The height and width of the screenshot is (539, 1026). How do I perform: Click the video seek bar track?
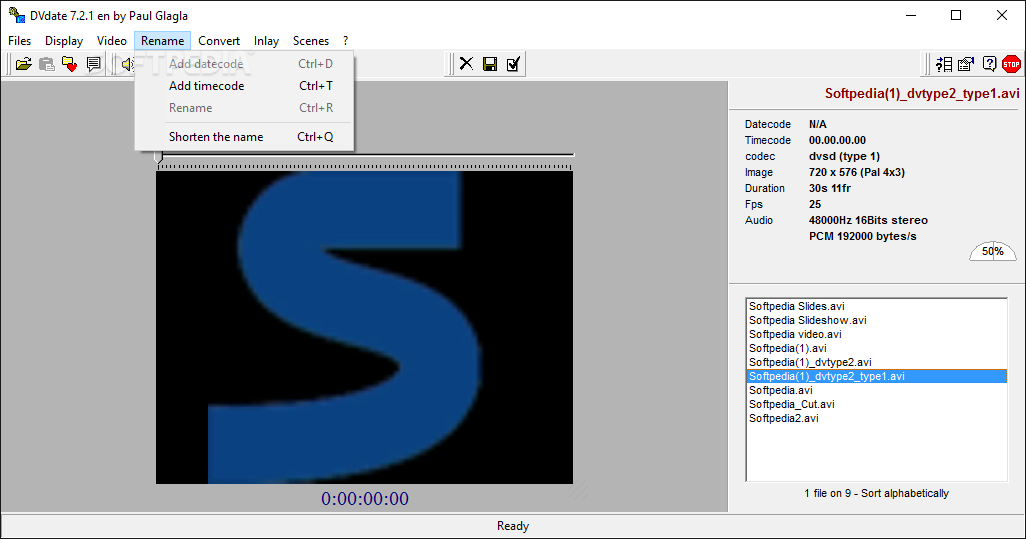pyautogui.click(x=366, y=155)
